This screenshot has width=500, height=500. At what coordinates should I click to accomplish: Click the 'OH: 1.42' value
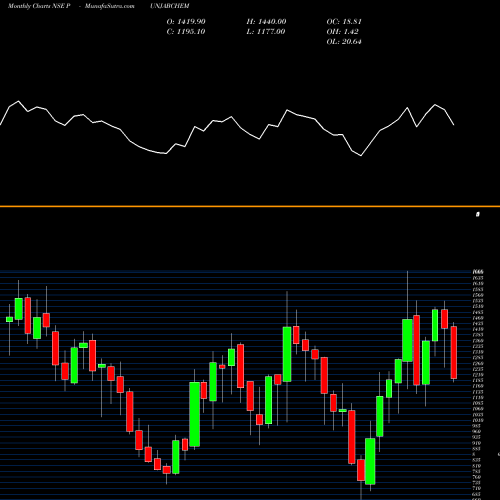pyautogui.click(x=342, y=32)
